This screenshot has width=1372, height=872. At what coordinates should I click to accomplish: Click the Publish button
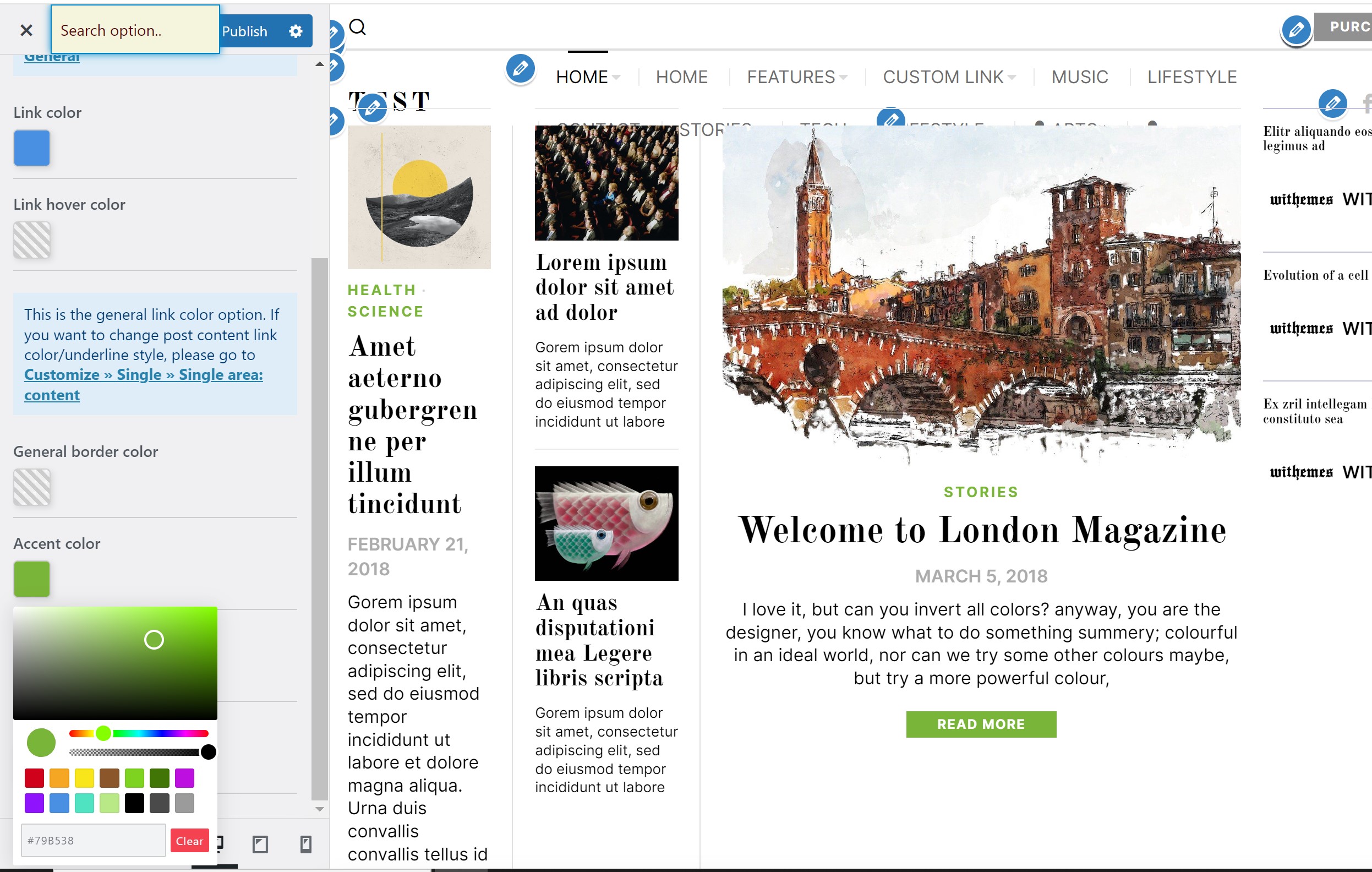(x=244, y=31)
